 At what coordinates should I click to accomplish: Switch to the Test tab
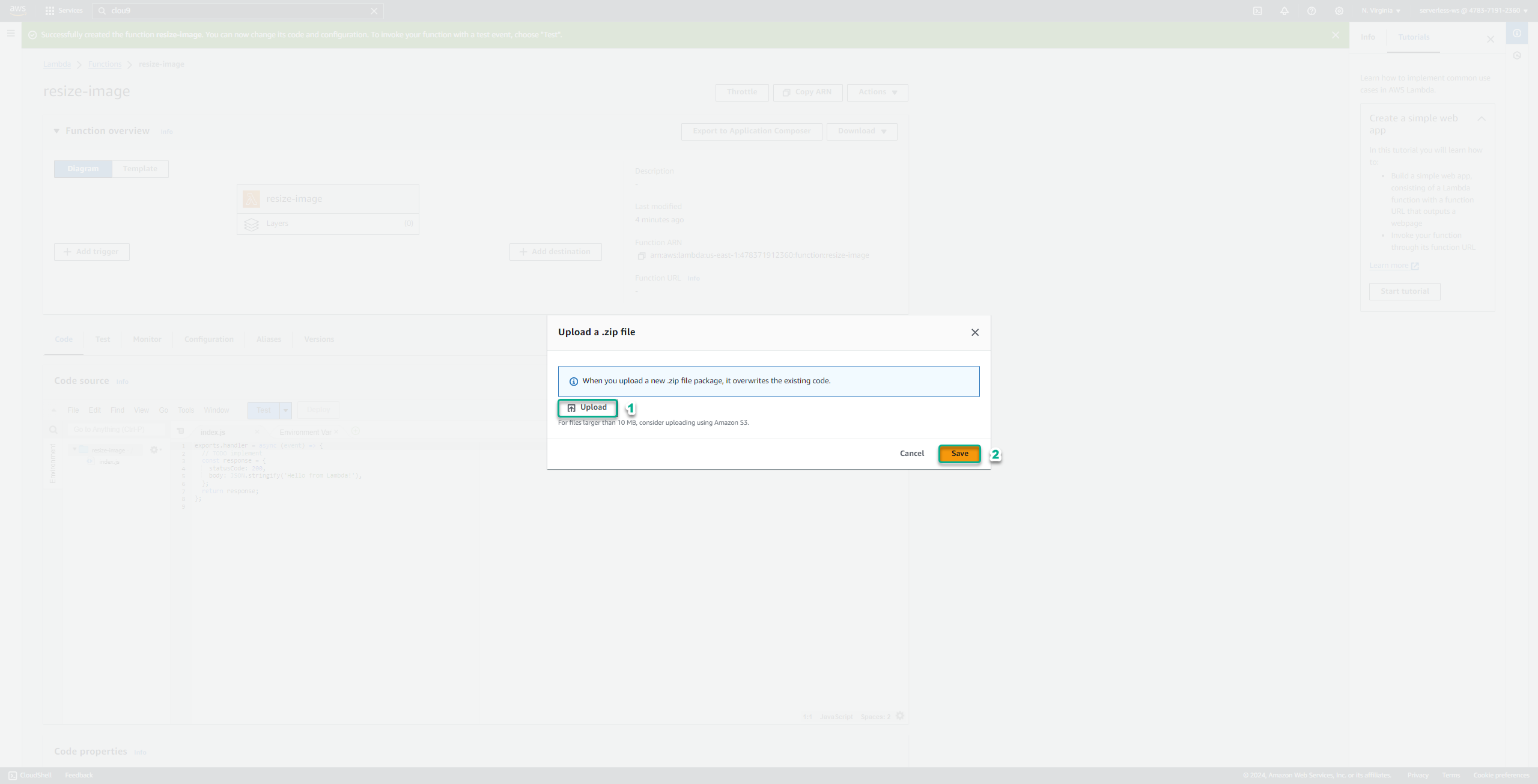103,339
